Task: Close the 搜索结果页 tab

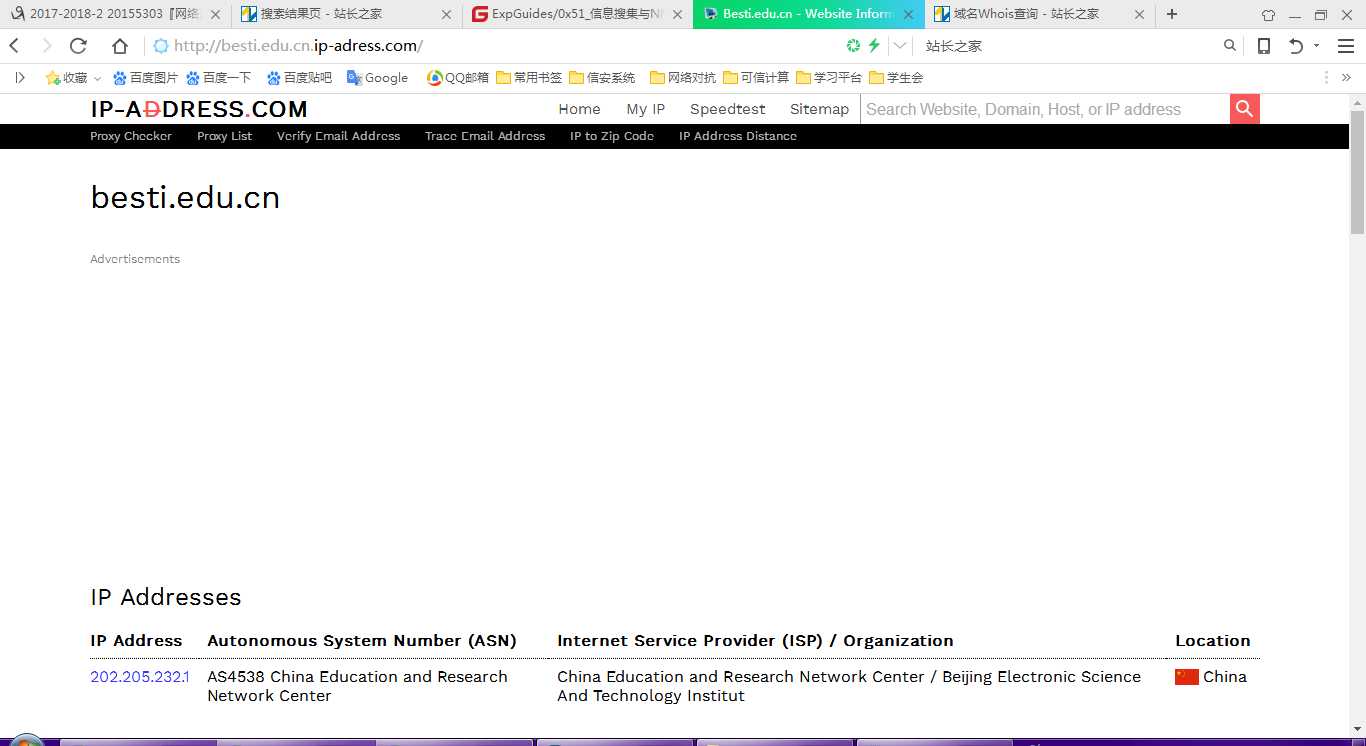Action: pos(447,15)
